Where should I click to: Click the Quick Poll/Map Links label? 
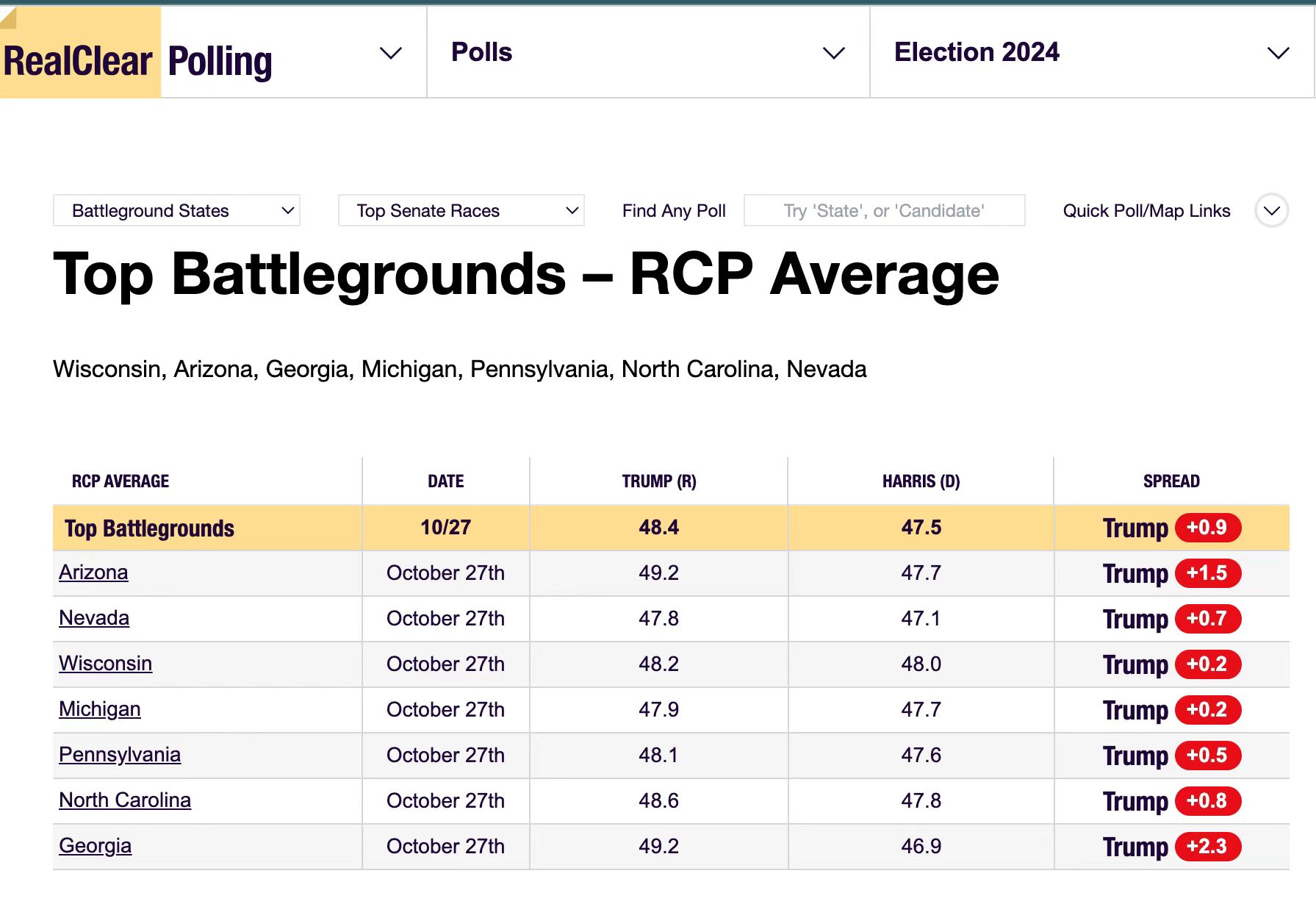point(1146,211)
